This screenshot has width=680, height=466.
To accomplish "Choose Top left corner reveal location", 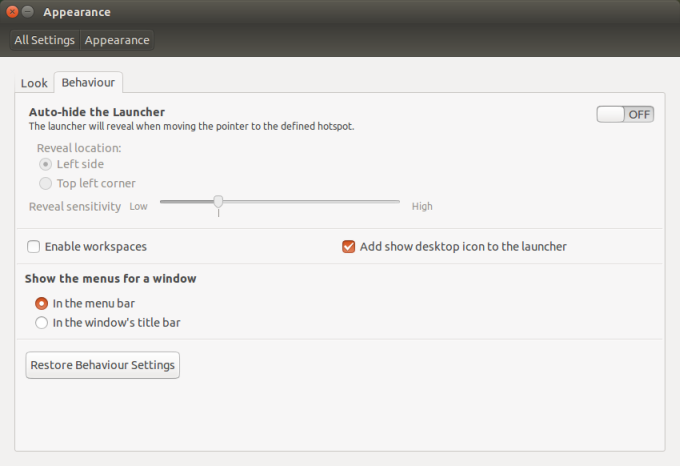I will [x=46, y=183].
